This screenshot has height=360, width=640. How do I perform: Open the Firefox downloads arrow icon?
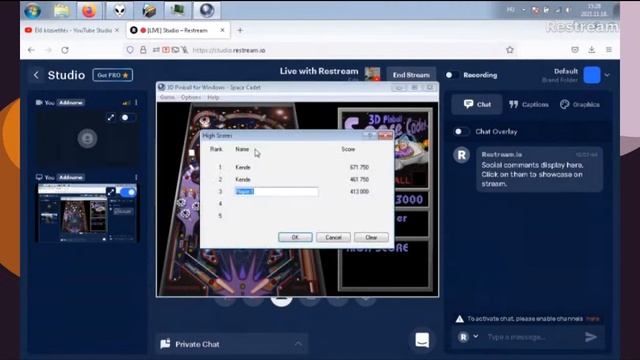click(x=591, y=50)
